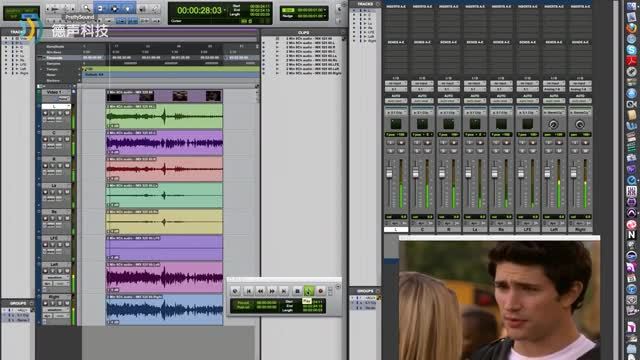Open the Nudge value dropdown
Viewport: 640px width, 360px height.
point(324,16)
